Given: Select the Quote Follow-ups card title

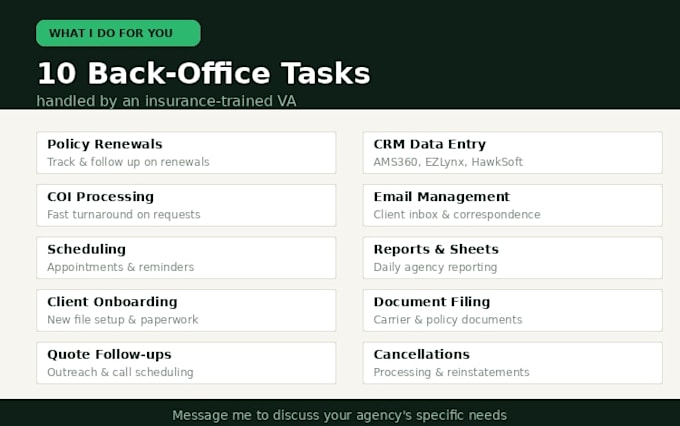Looking at the screenshot, I should tap(109, 354).
